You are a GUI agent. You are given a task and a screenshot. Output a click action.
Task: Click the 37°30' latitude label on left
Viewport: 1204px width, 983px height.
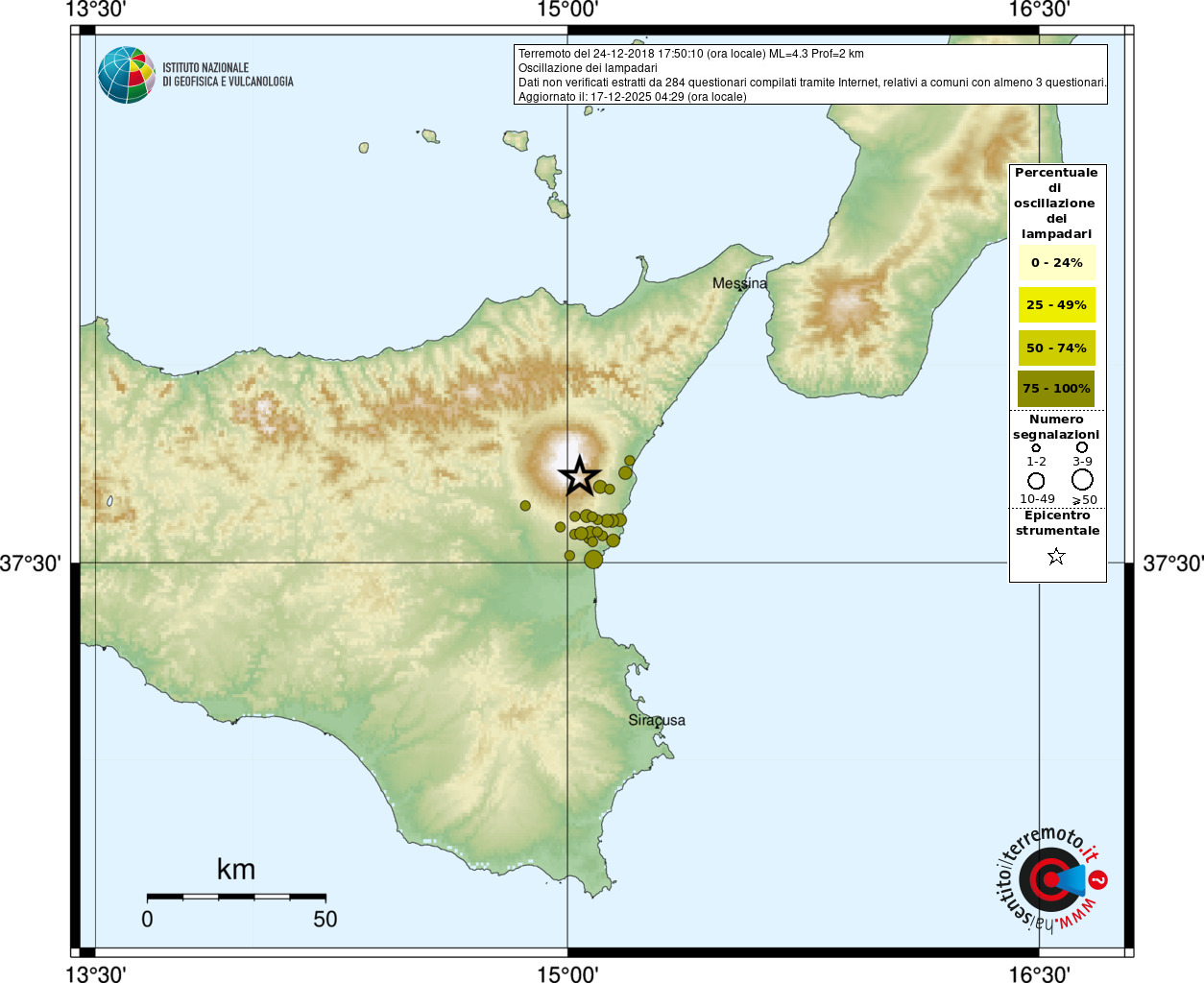click(x=30, y=563)
